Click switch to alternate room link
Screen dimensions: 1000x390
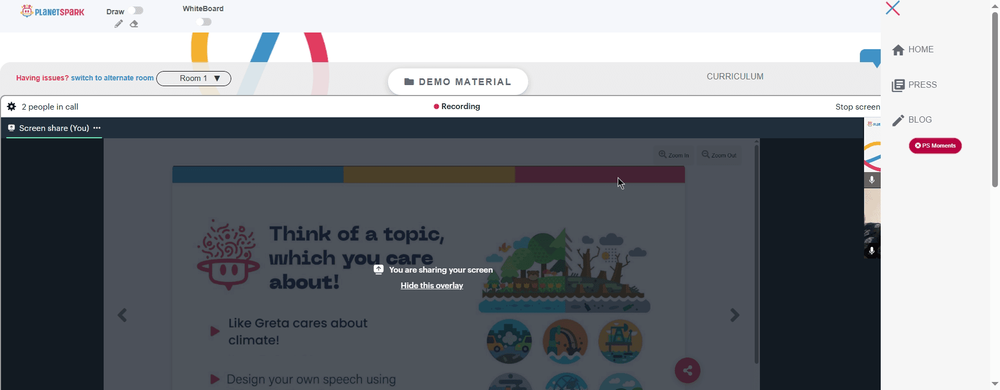[x=112, y=78]
